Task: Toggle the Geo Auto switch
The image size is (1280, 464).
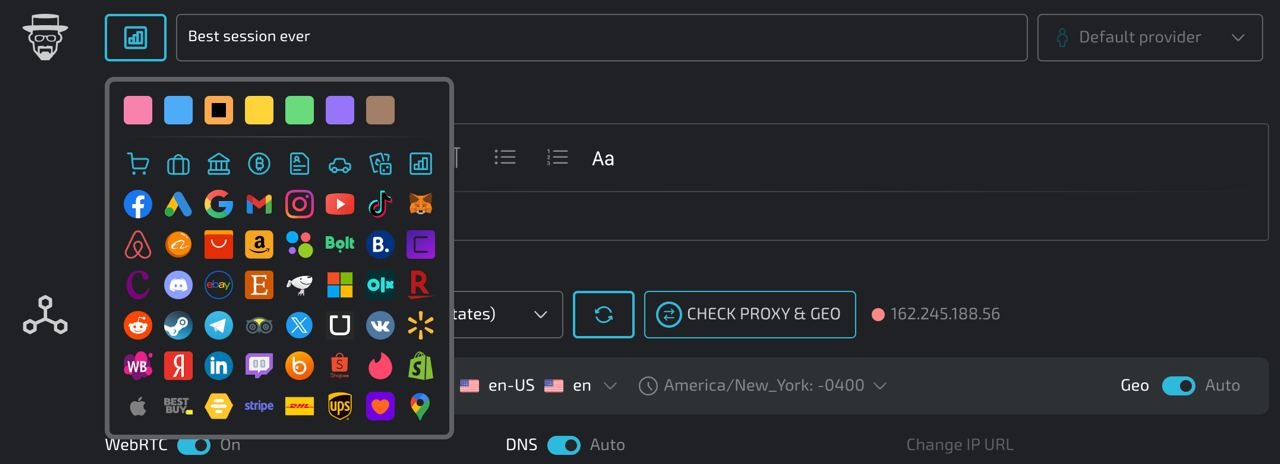Action: [1178, 386]
